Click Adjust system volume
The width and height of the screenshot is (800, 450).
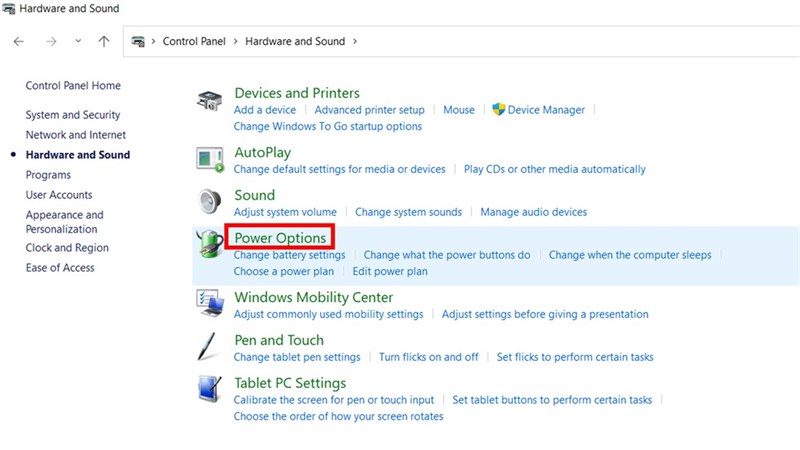pos(285,212)
